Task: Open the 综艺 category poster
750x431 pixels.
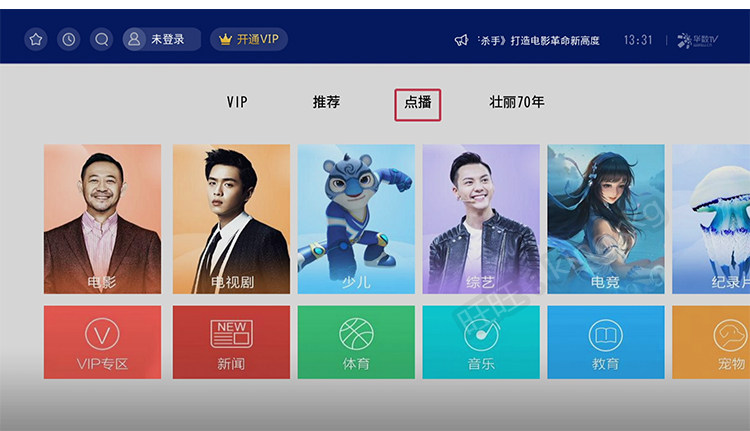Action: click(x=481, y=219)
